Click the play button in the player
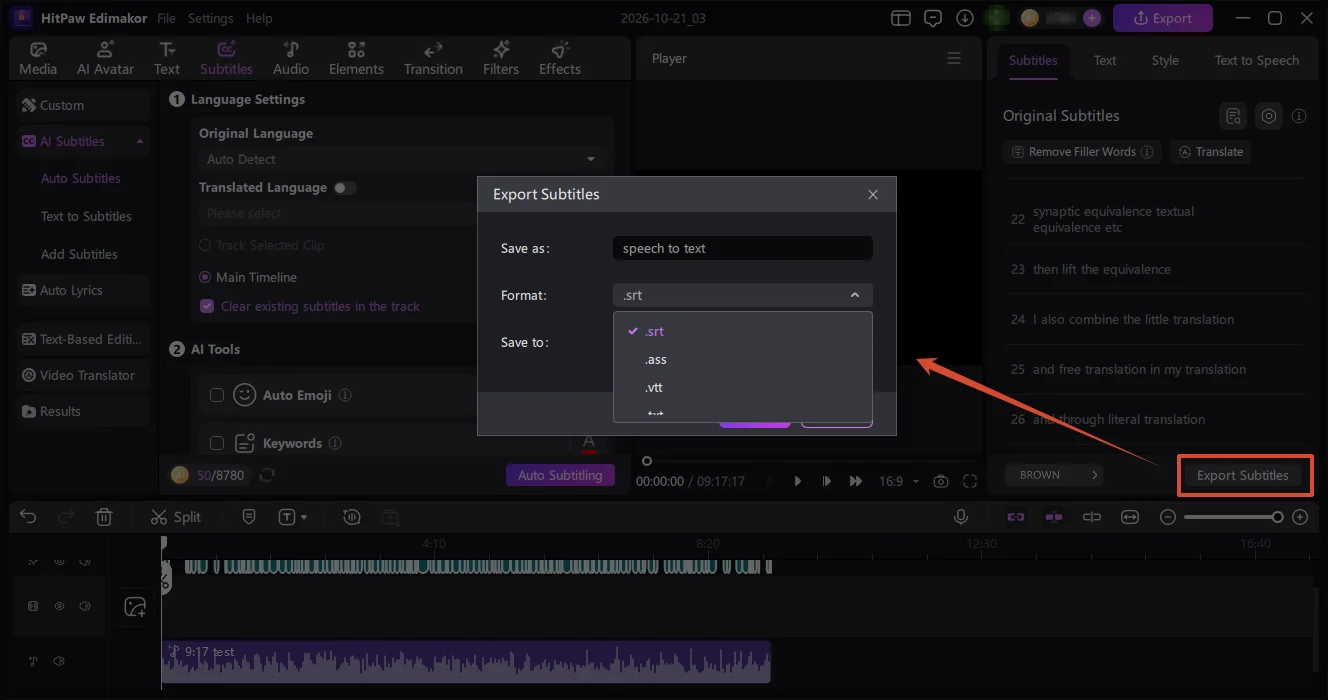The height and width of the screenshot is (700, 1328). pyautogui.click(x=797, y=481)
